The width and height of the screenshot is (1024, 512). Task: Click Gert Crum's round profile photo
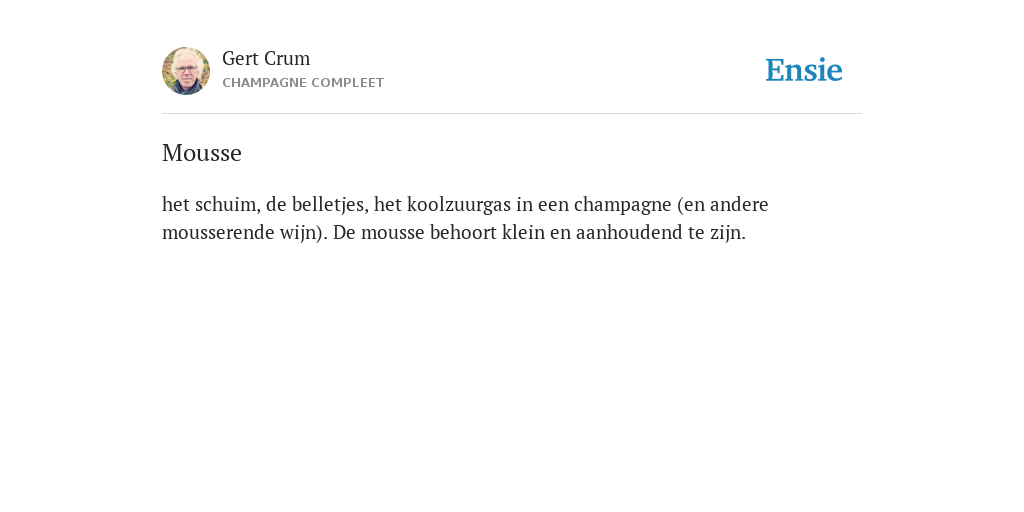pyautogui.click(x=186, y=71)
